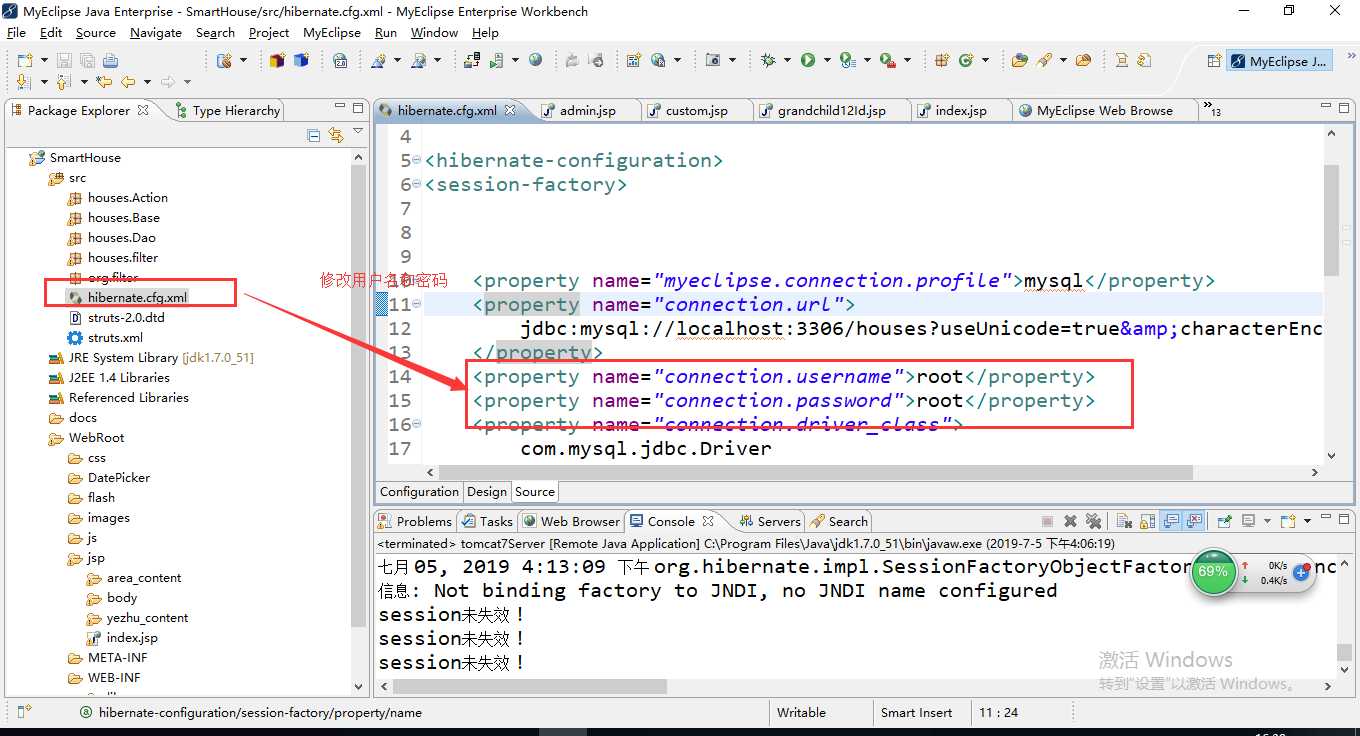The height and width of the screenshot is (736, 1360).
Task: Select index.jsp under jsp folder
Action: pyautogui.click(x=132, y=638)
